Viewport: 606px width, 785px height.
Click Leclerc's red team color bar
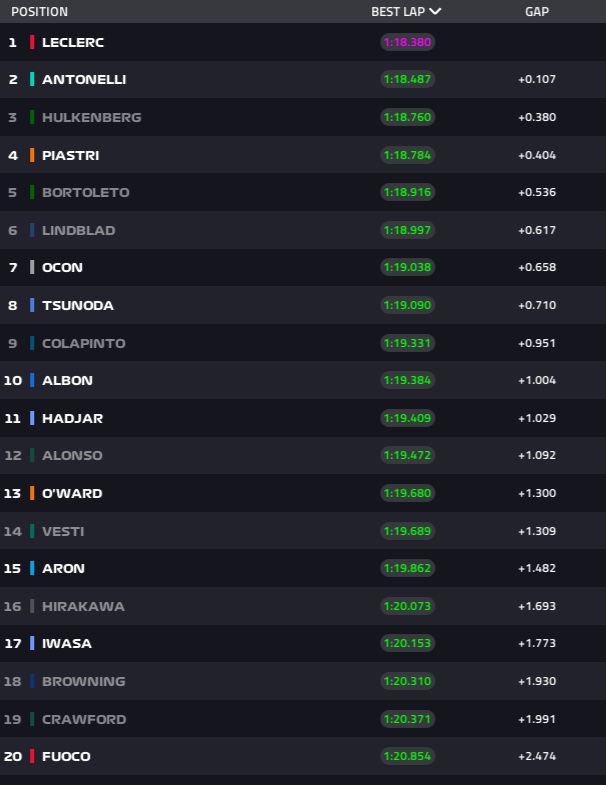[32, 42]
